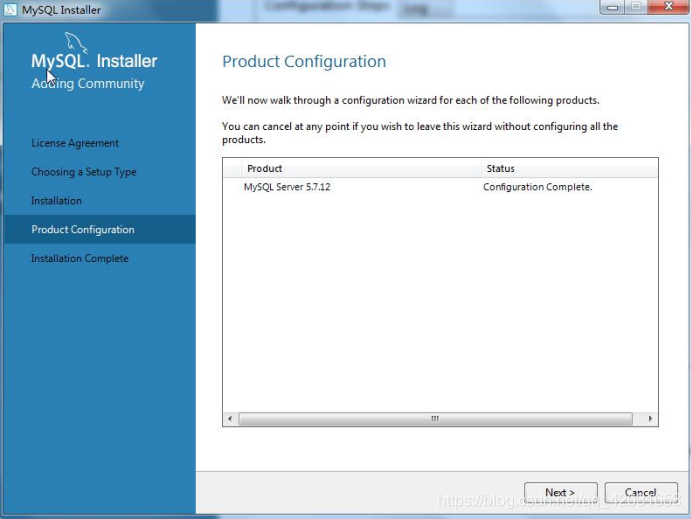Image resolution: width=691 pixels, height=519 pixels.
Task: Click the horizontal scrollbar left arrow
Action: tap(230, 419)
